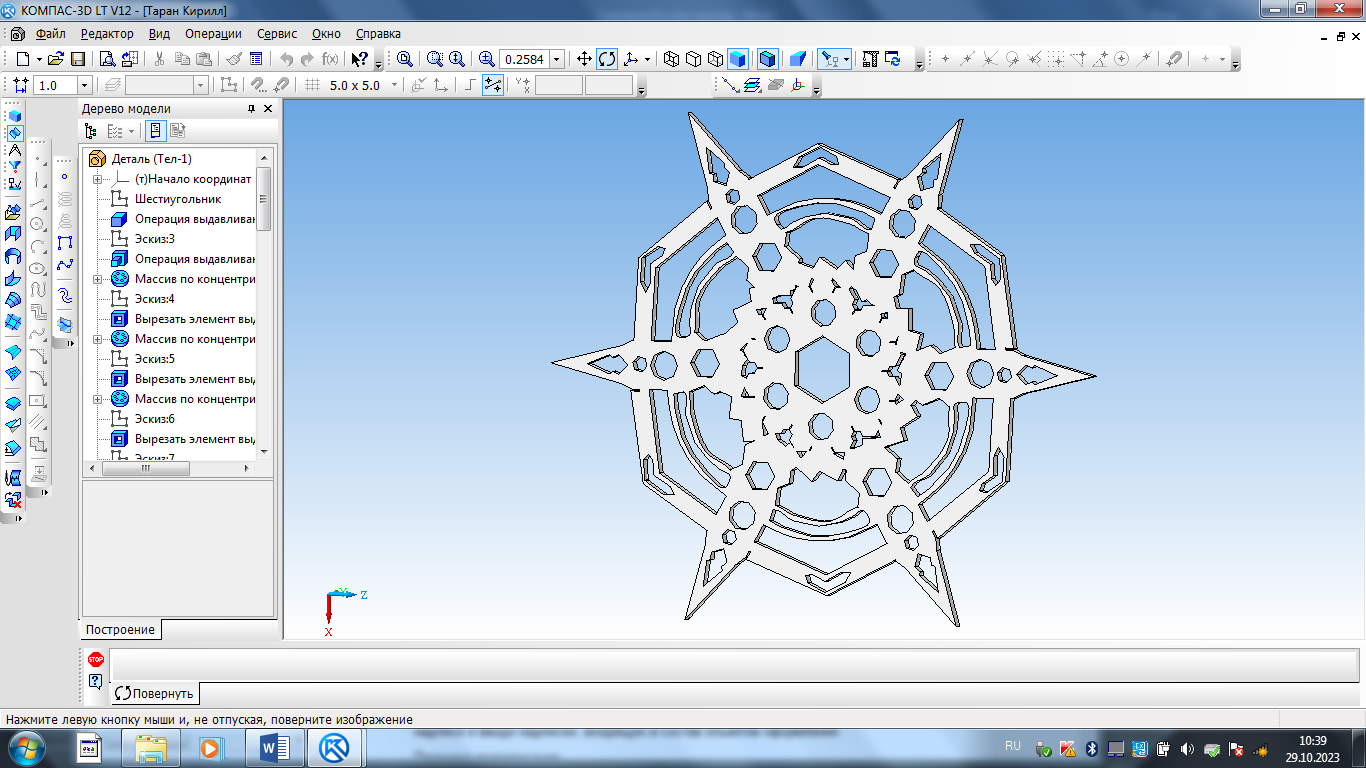Expand the Начало координат tree node
The image size is (1366, 768).
98,179
